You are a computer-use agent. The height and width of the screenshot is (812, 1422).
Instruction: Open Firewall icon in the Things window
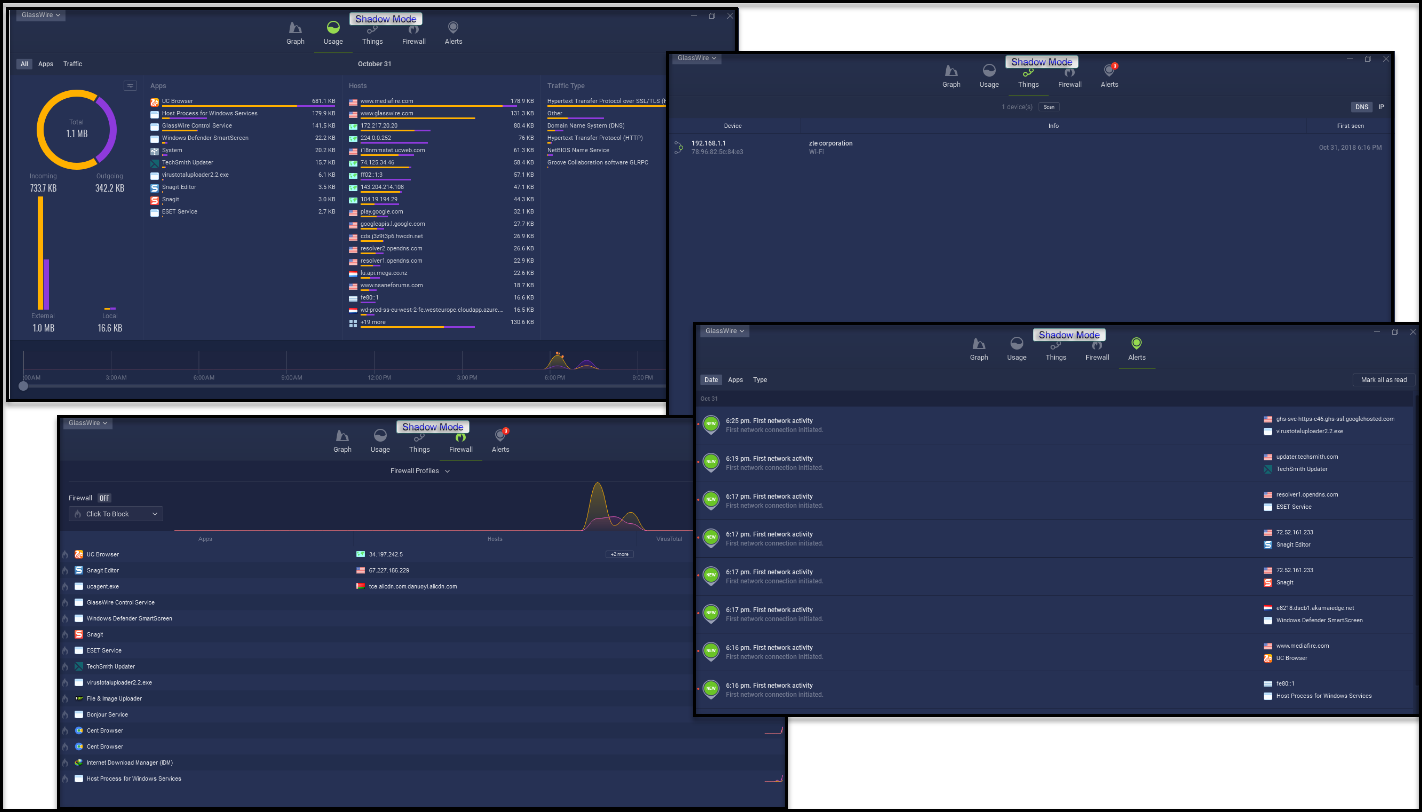1069,71
